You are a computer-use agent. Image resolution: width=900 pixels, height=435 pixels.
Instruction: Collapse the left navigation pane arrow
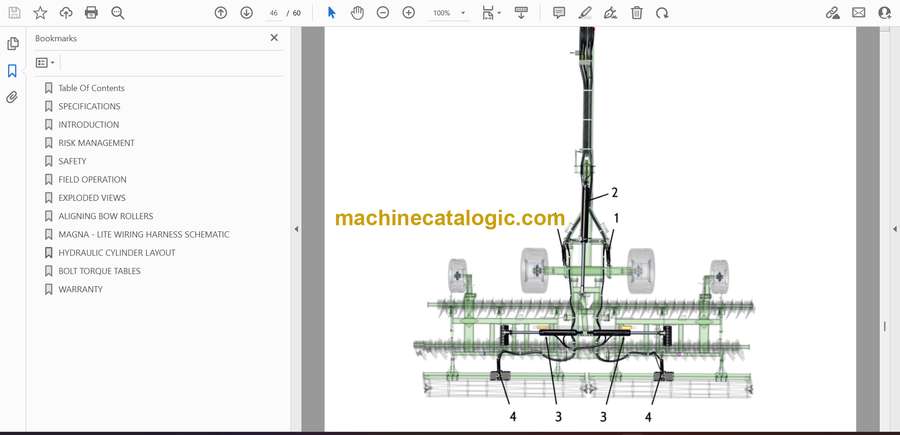(x=296, y=229)
